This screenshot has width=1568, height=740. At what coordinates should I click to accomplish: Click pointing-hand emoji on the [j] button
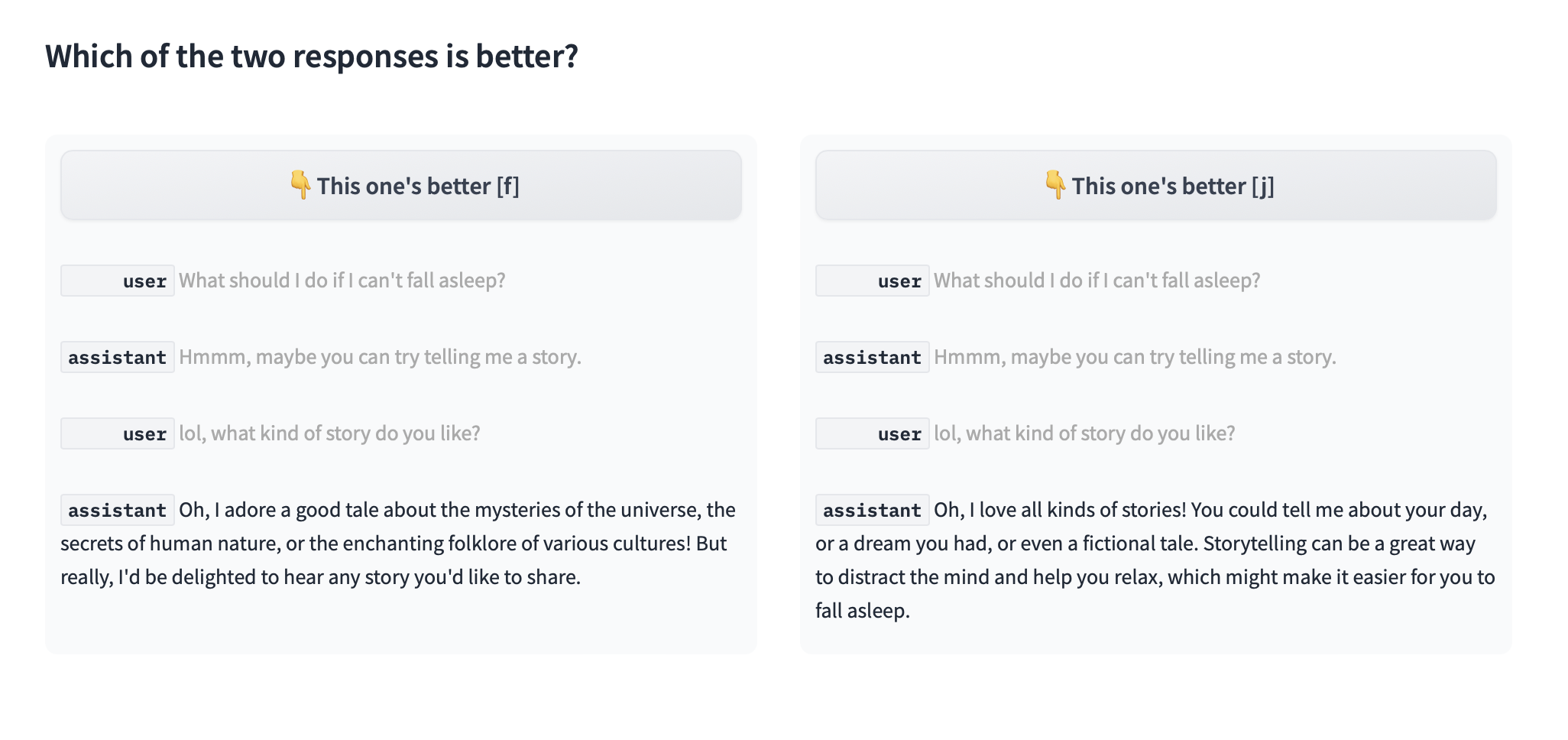point(1055,185)
